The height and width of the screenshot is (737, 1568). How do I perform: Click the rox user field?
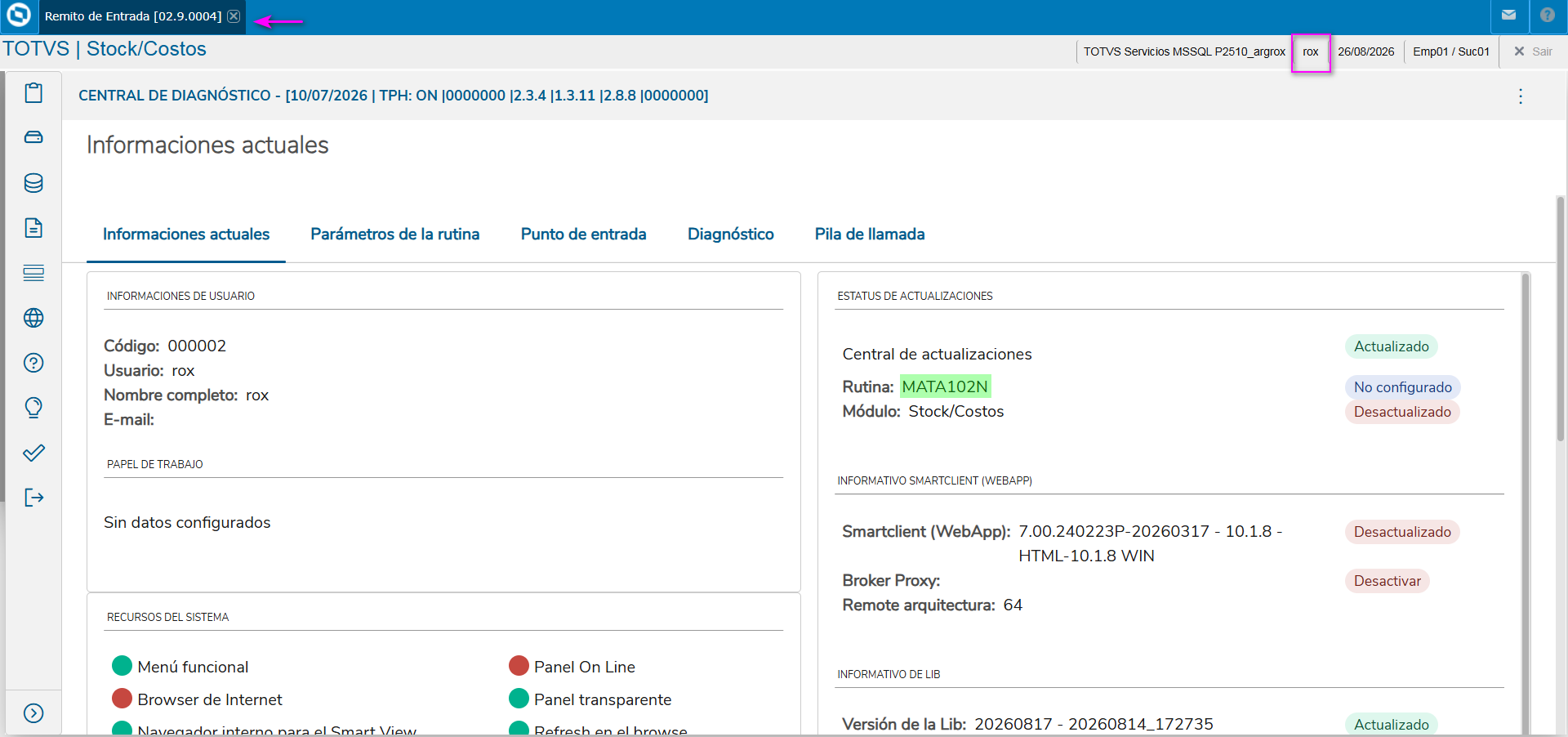coord(1311,52)
